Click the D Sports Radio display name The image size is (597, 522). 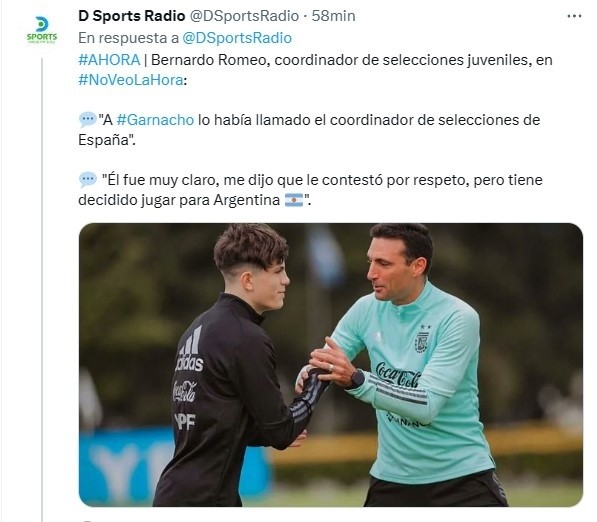[132, 16]
